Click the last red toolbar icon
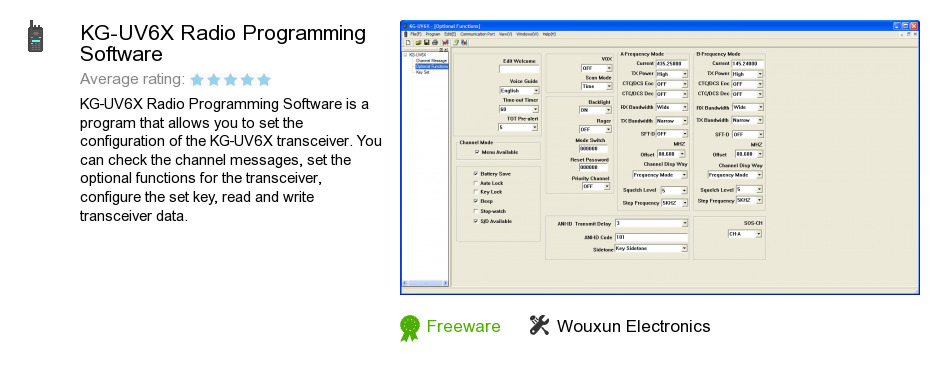940x372 pixels. point(464,43)
